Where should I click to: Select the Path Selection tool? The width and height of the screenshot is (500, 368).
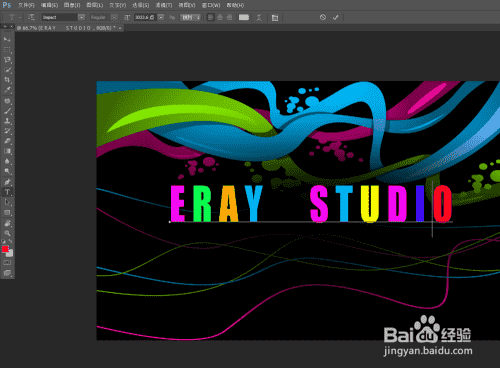(x=7, y=202)
